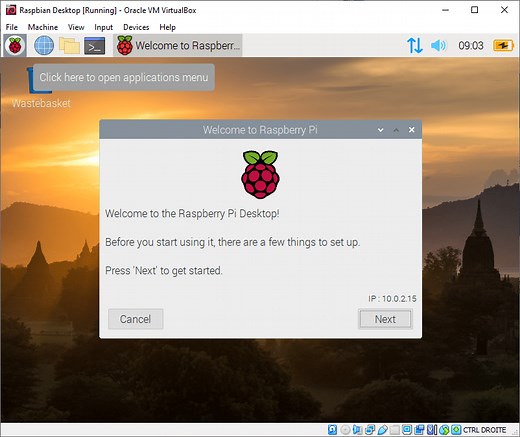Click the Welcome to Raspberry Pi Desktop text
Viewport: 520px width, 437px height.
click(192, 213)
